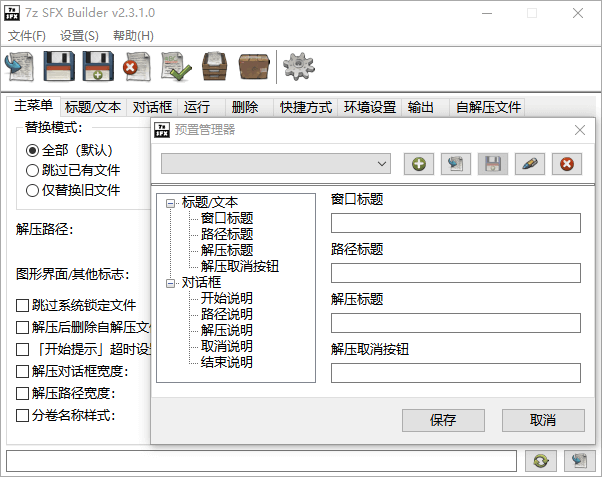Save as new config floppy icon with plus
Screen dimensions: 602x477
point(98,67)
